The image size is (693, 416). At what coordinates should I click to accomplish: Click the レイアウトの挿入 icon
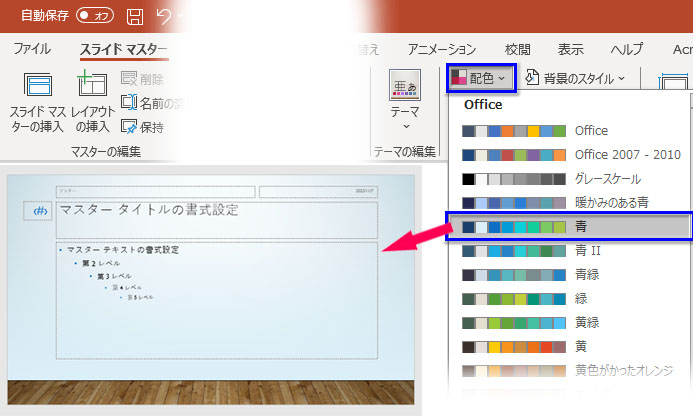pyautogui.click(x=92, y=83)
